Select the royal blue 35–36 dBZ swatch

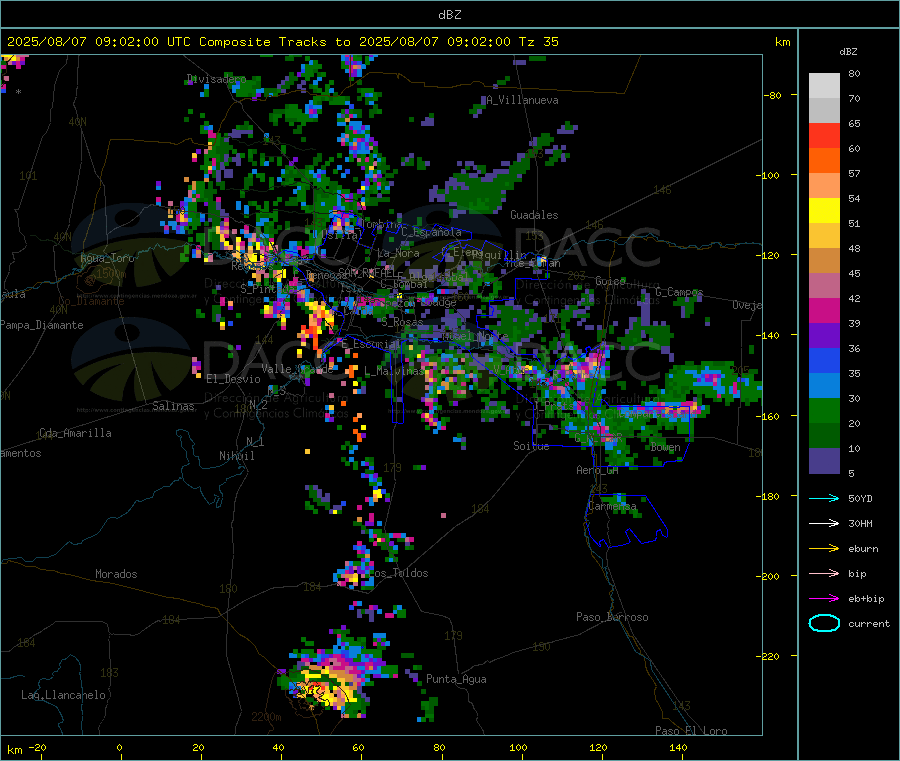[824, 360]
